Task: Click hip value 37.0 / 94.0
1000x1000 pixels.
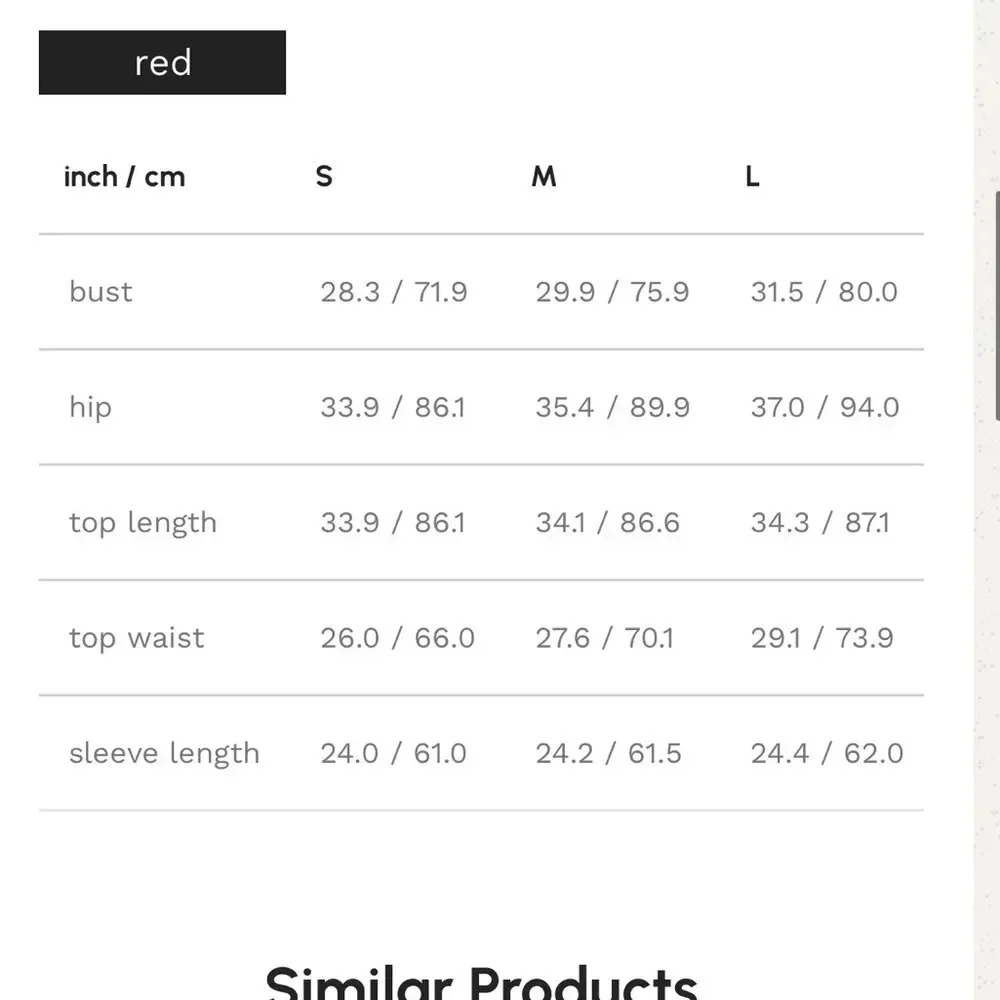Action: 825,407
